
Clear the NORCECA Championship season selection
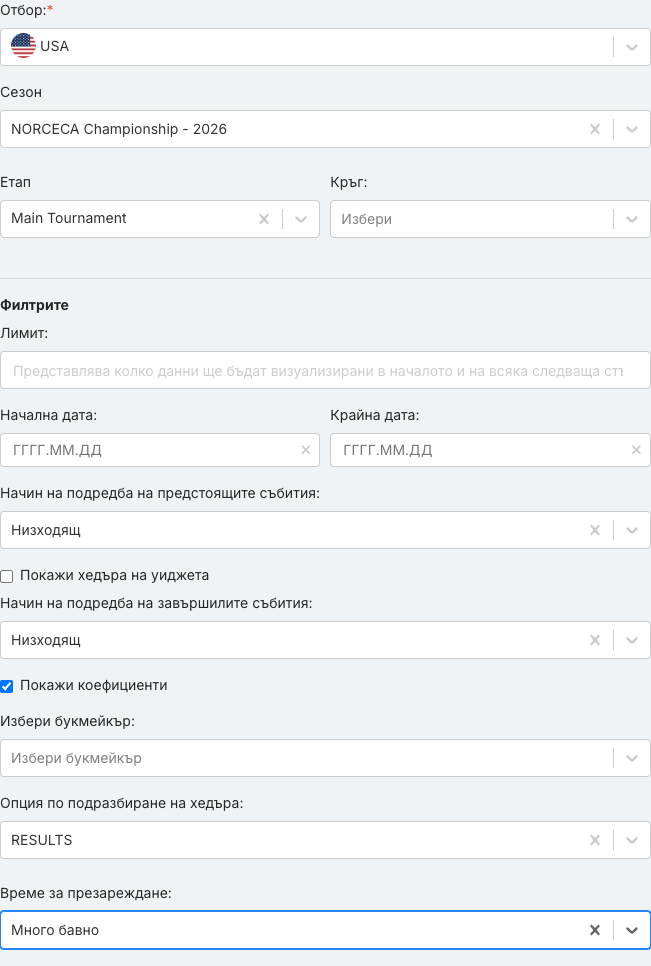pyautogui.click(x=595, y=129)
